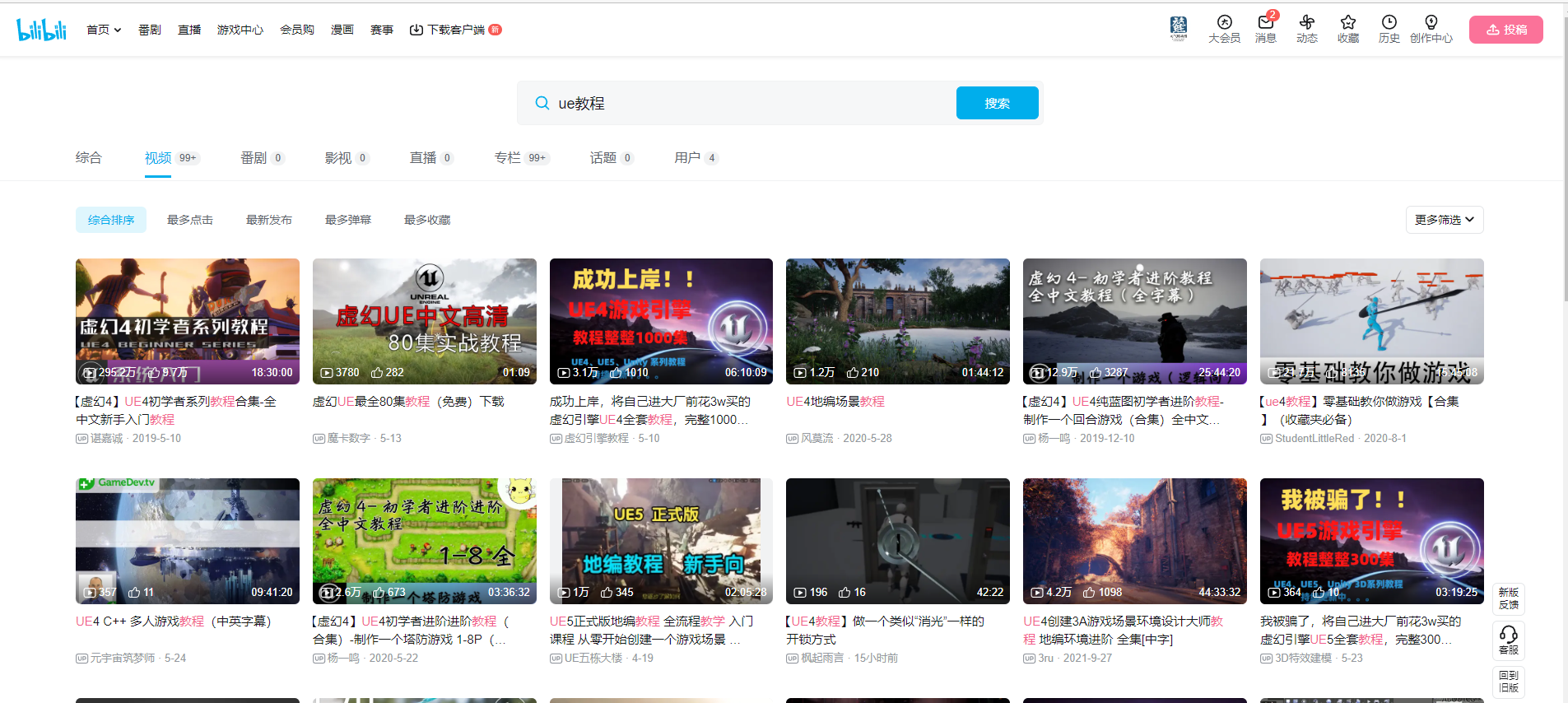Open 虚幻UE中文高清80集 video thumbnail

click(x=425, y=321)
